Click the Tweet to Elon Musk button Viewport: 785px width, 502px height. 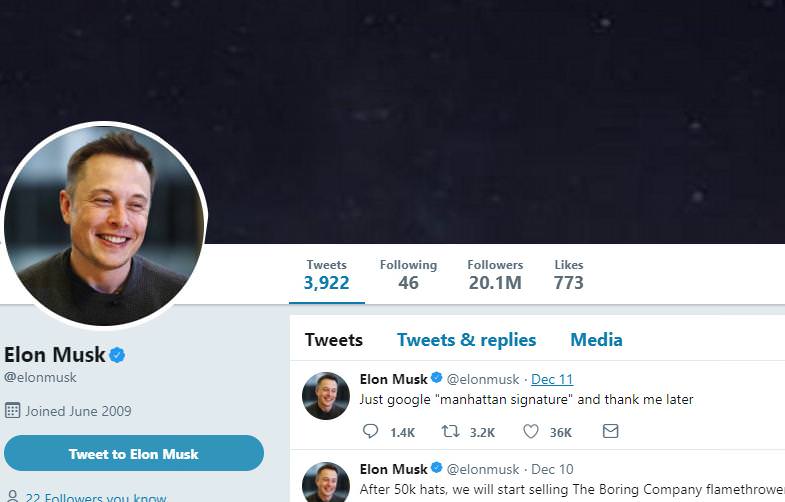(x=134, y=453)
